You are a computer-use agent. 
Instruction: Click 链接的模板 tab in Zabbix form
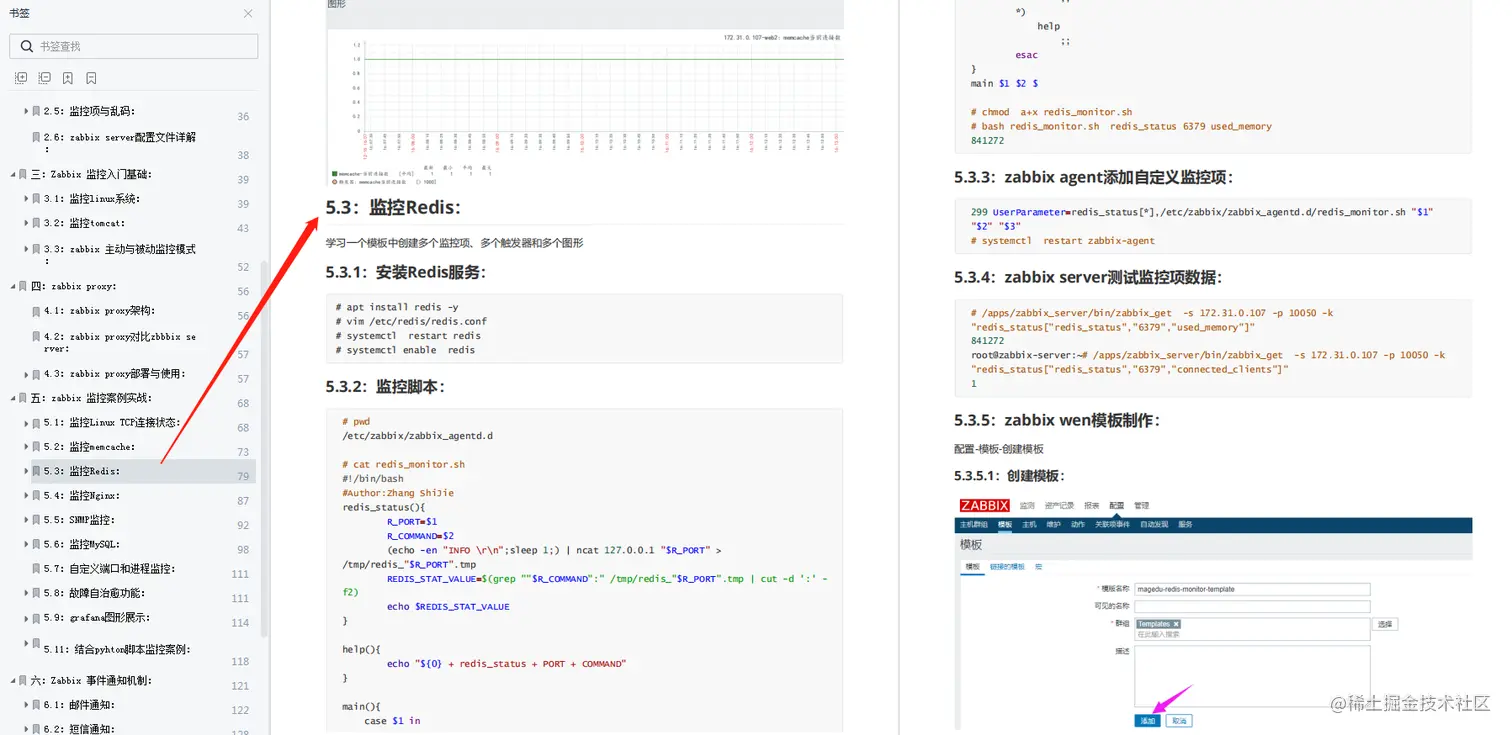pyautogui.click(x=1007, y=567)
